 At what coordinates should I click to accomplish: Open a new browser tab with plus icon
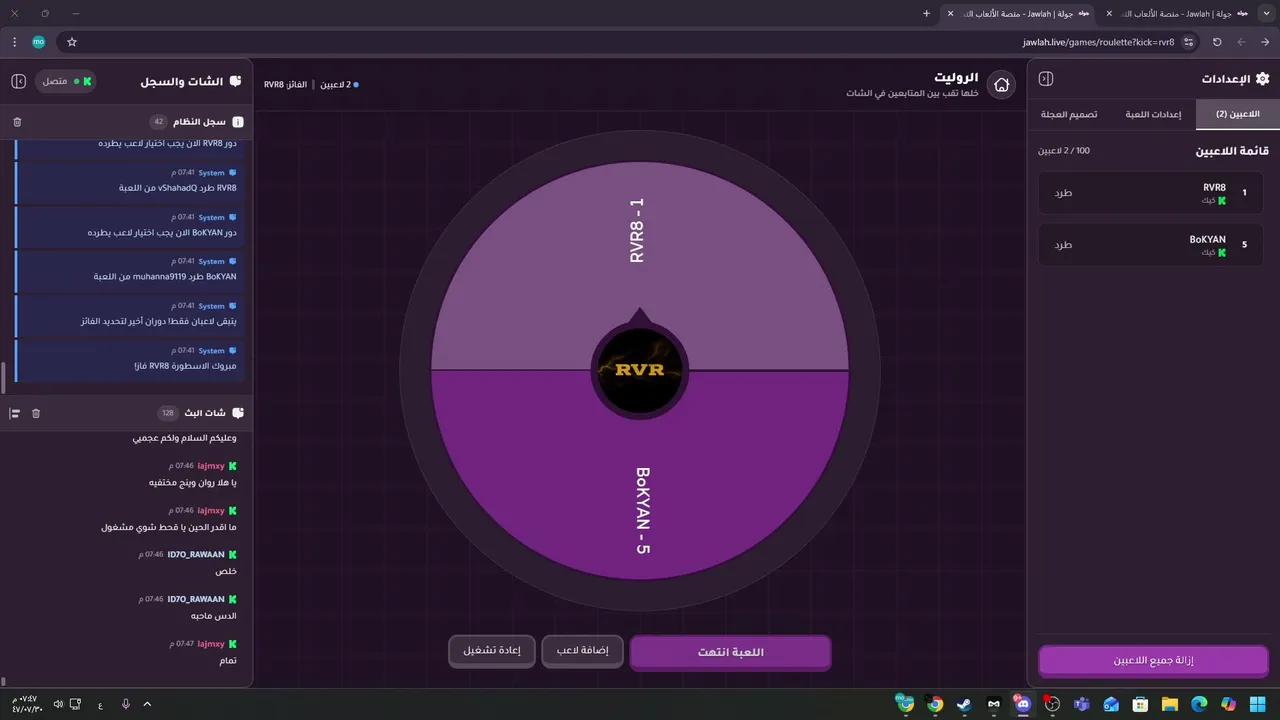[x=926, y=13]
